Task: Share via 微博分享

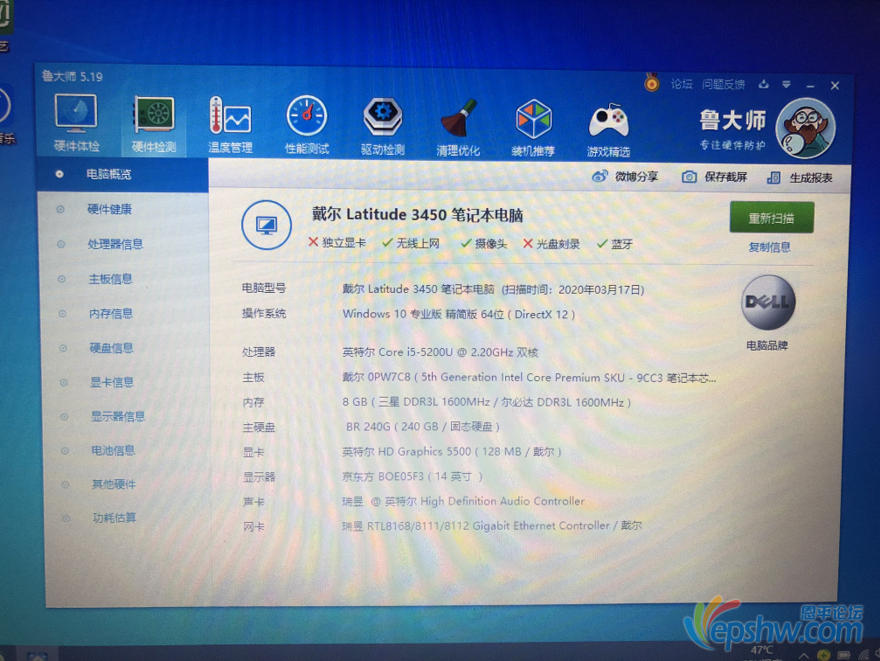Action: pos(625,177)
